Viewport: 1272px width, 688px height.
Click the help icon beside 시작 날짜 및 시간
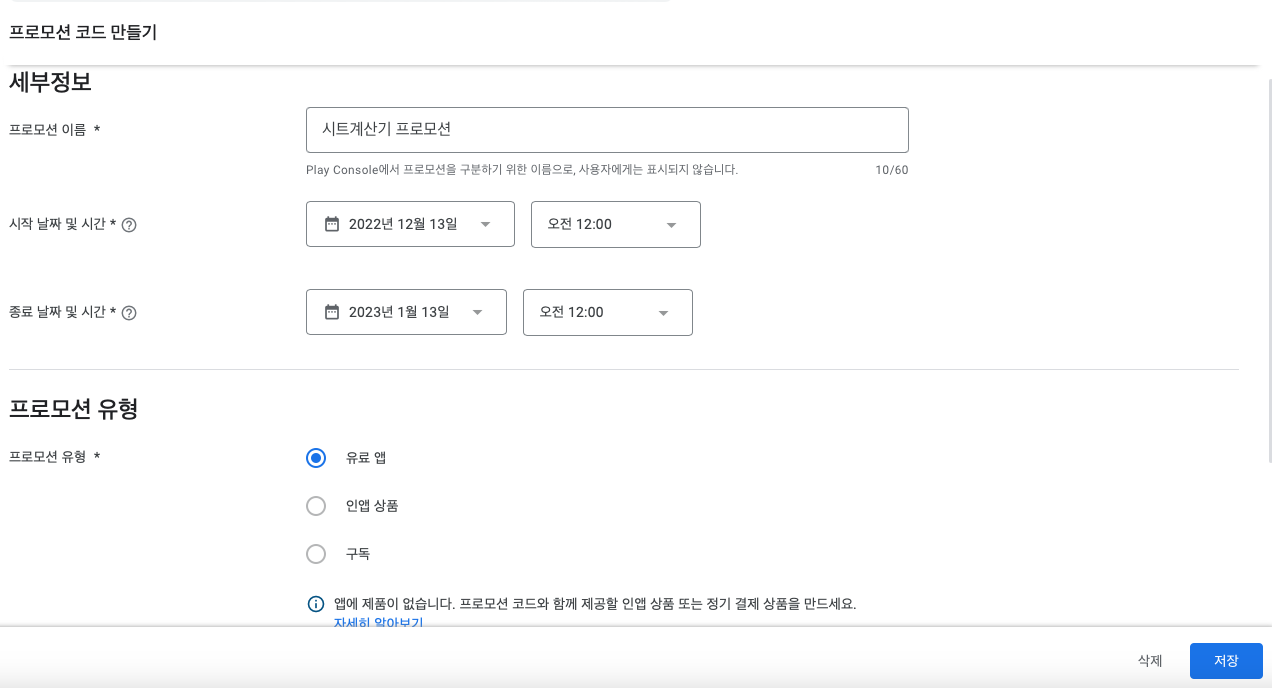[129, 225]
